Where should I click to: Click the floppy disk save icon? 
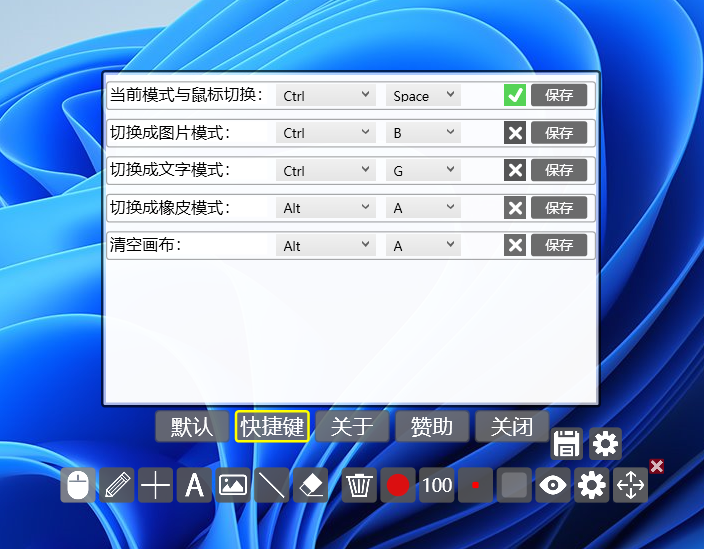(x=567, y=444)
